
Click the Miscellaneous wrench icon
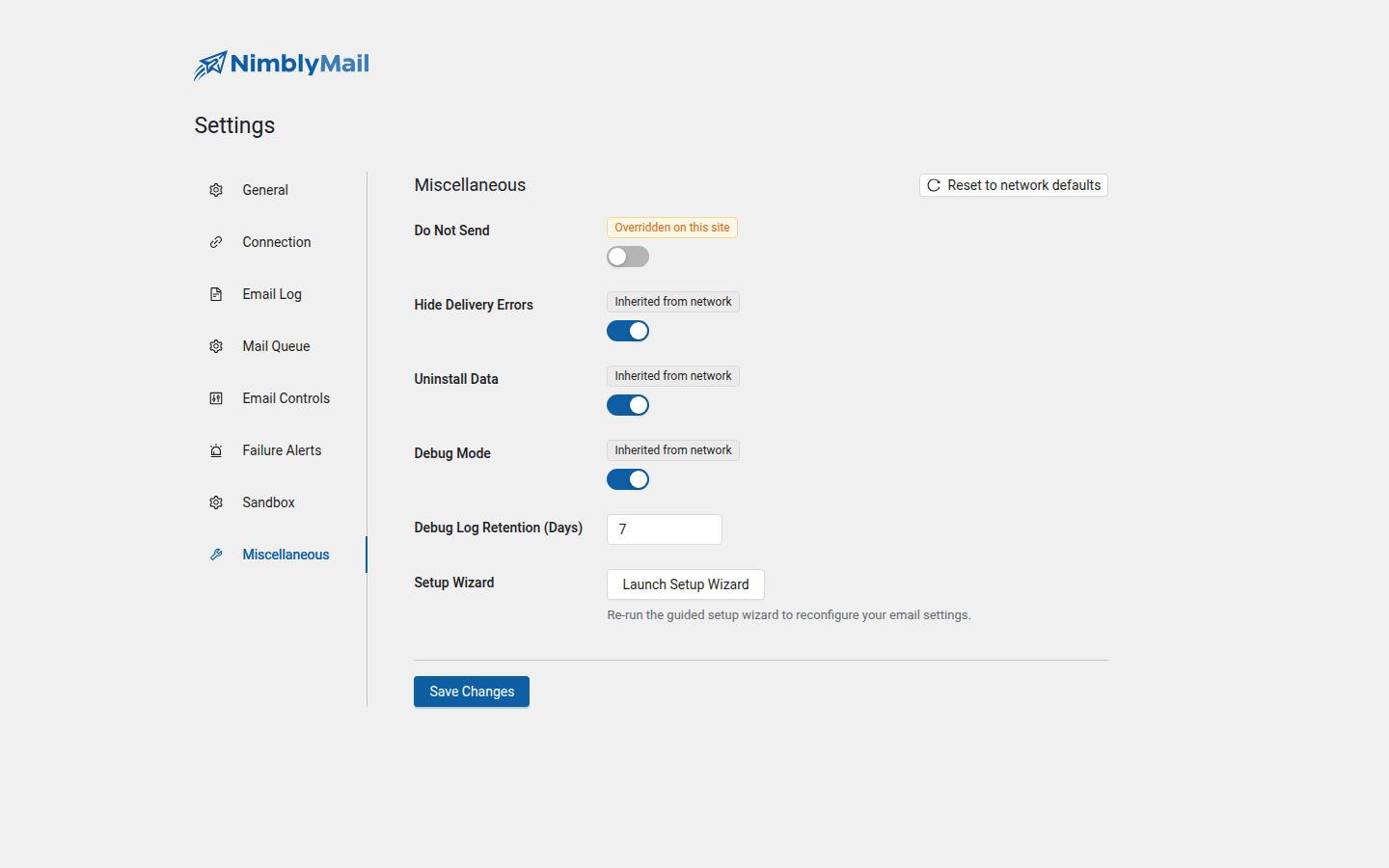216,555
